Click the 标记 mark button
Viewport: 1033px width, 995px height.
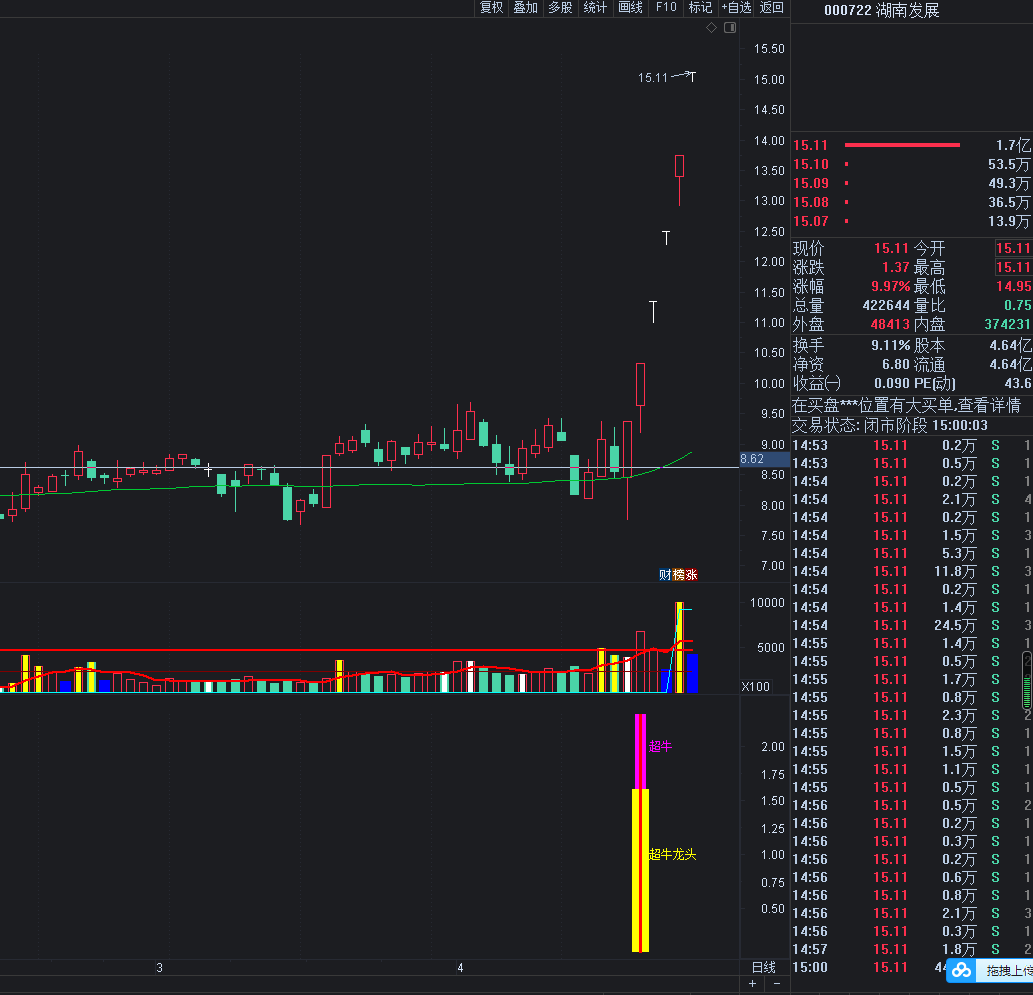pyautogui.click(x=700, y=8)
